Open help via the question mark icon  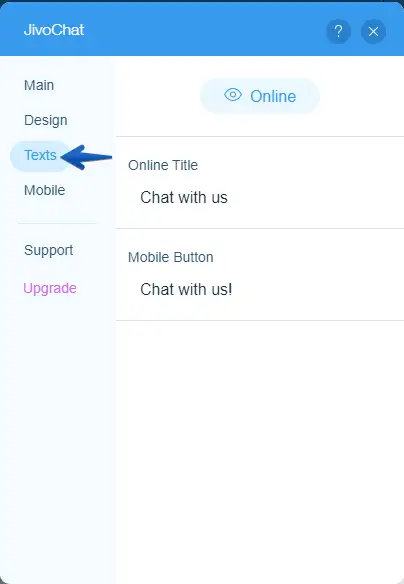[x=338, y=31]
